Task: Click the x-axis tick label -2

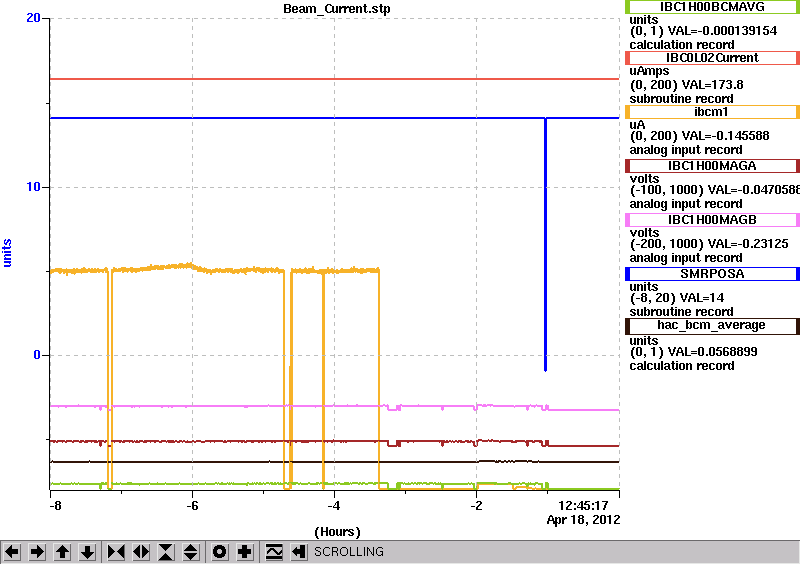Action: 476,506
